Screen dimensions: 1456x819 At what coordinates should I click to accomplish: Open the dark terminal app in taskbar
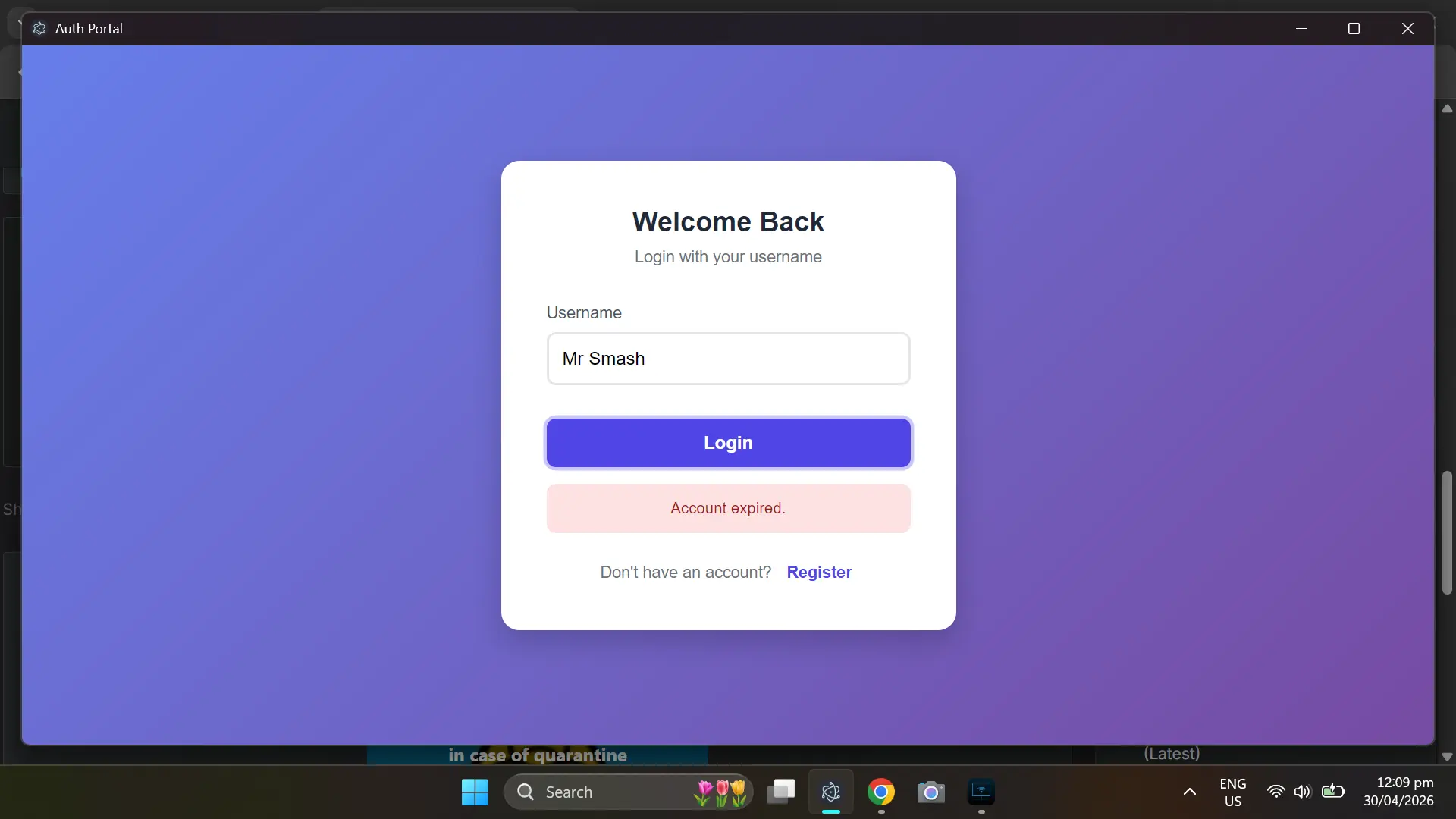981,792
